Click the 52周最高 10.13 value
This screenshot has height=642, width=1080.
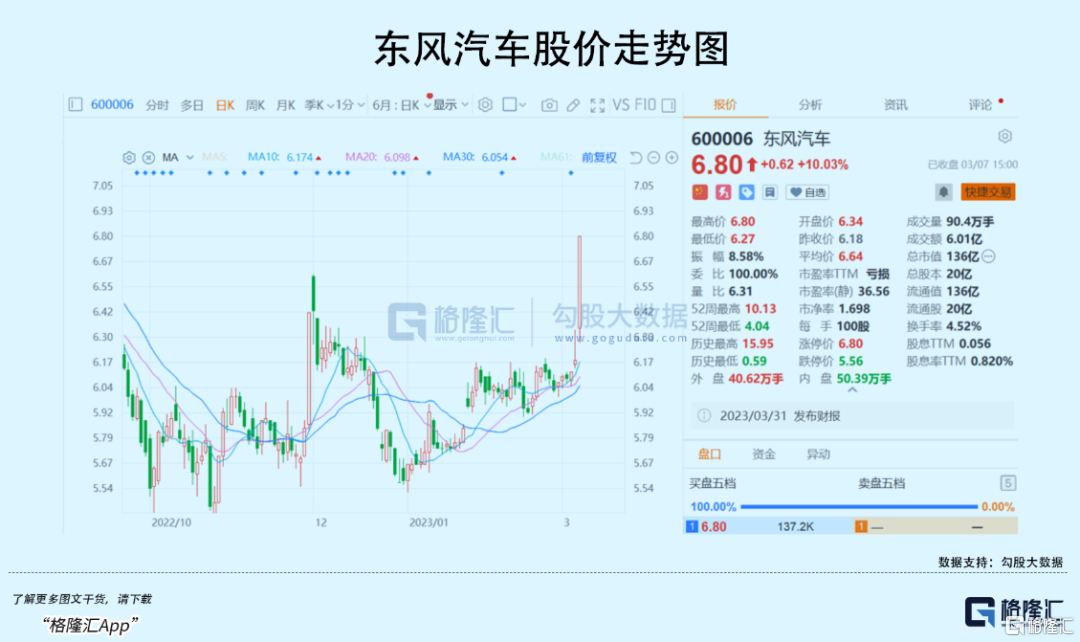(x=760, y=309)
